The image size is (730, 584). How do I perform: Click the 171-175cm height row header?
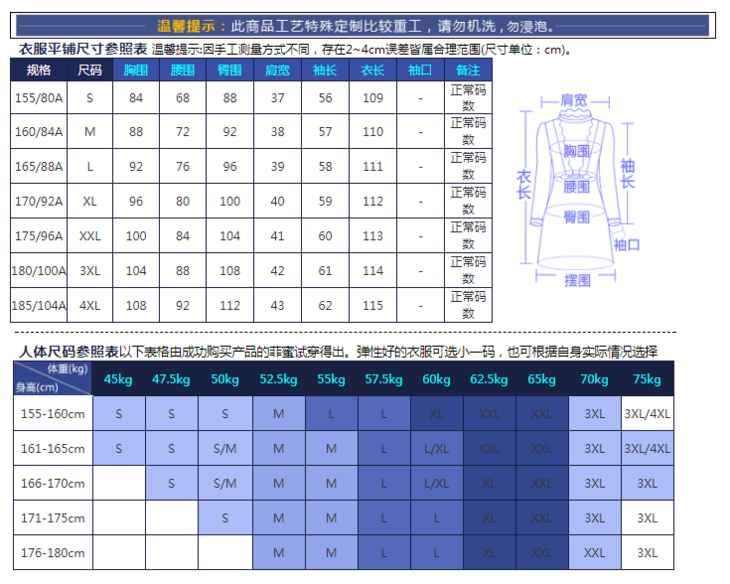pyautogui.click(x=53, y=518)
